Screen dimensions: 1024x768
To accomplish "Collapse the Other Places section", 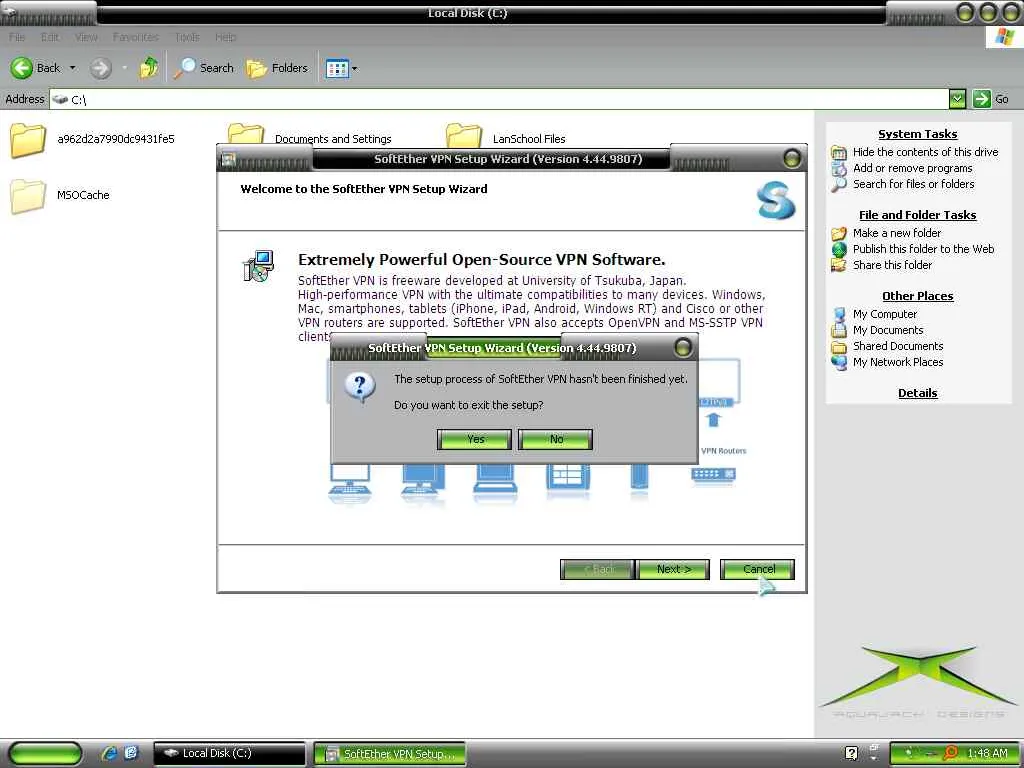I will (918, 296).
